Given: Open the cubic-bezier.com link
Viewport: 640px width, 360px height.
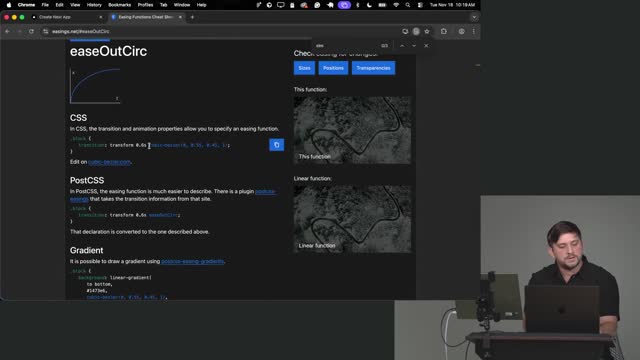Looking at the screenshot, I should click(x=109, y=162).
